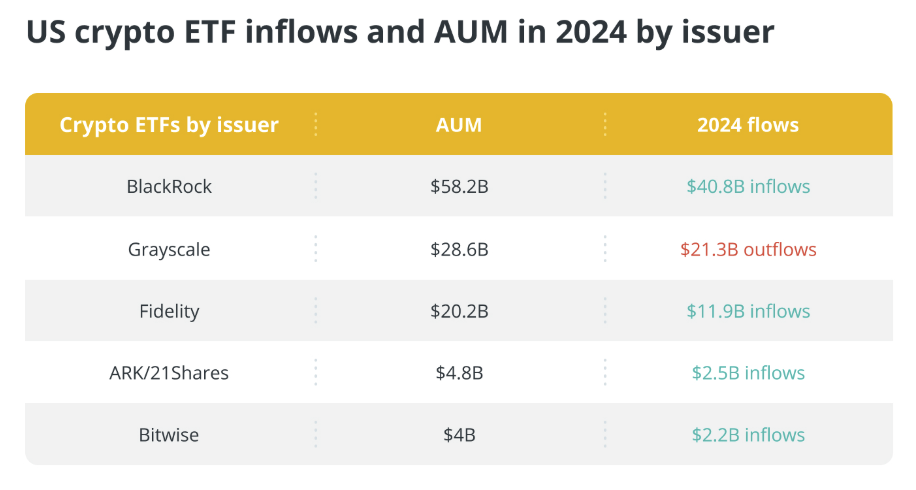Viewport: 916px width, 490px height.
Task: Click the AUM column header
Action: [x=459, y=125]
